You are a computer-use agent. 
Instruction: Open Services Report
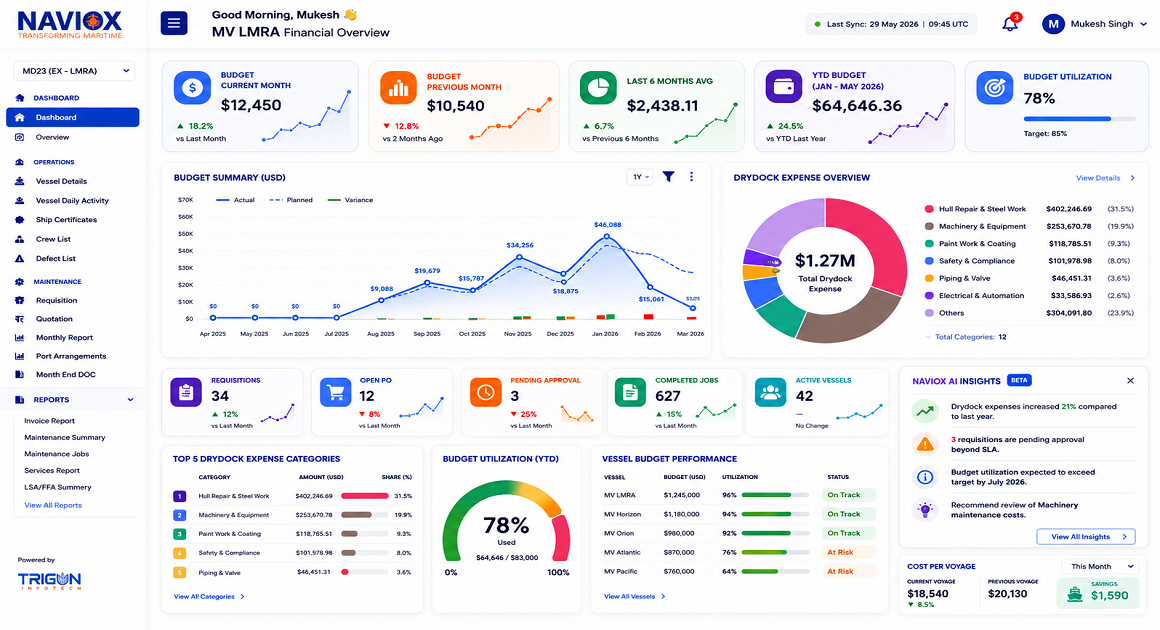tap(52, 470)
